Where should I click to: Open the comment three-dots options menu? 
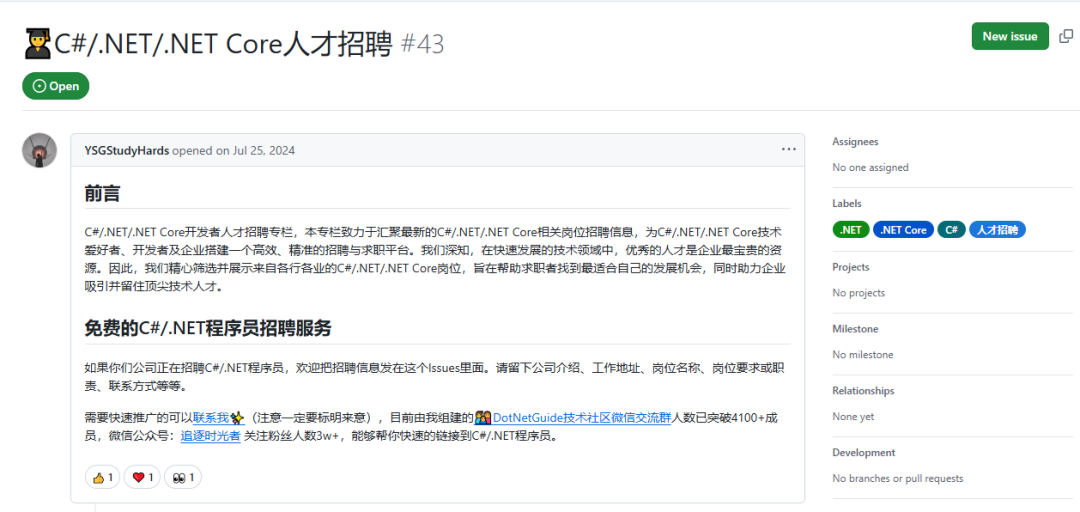pos(789,150)
